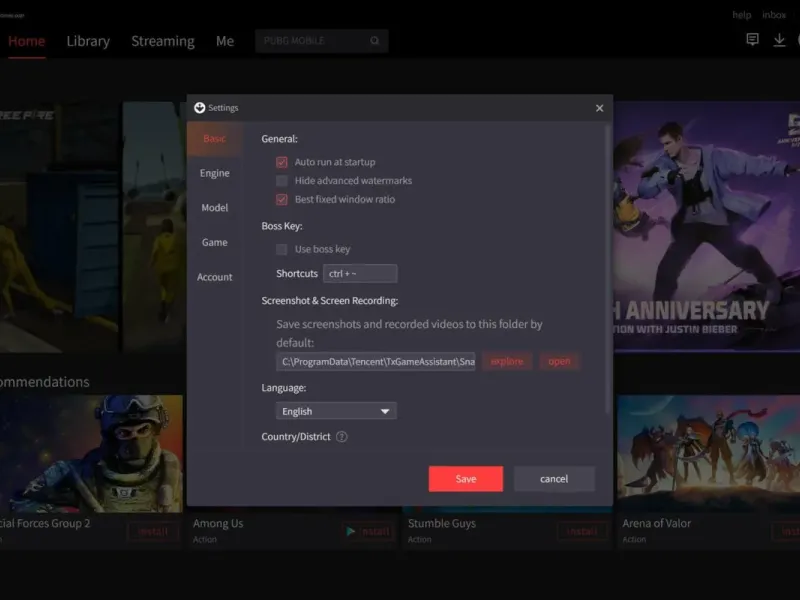Click the green play icon for Among Us
The width and height of the screenshot is (800, 600).
(351, 532)
